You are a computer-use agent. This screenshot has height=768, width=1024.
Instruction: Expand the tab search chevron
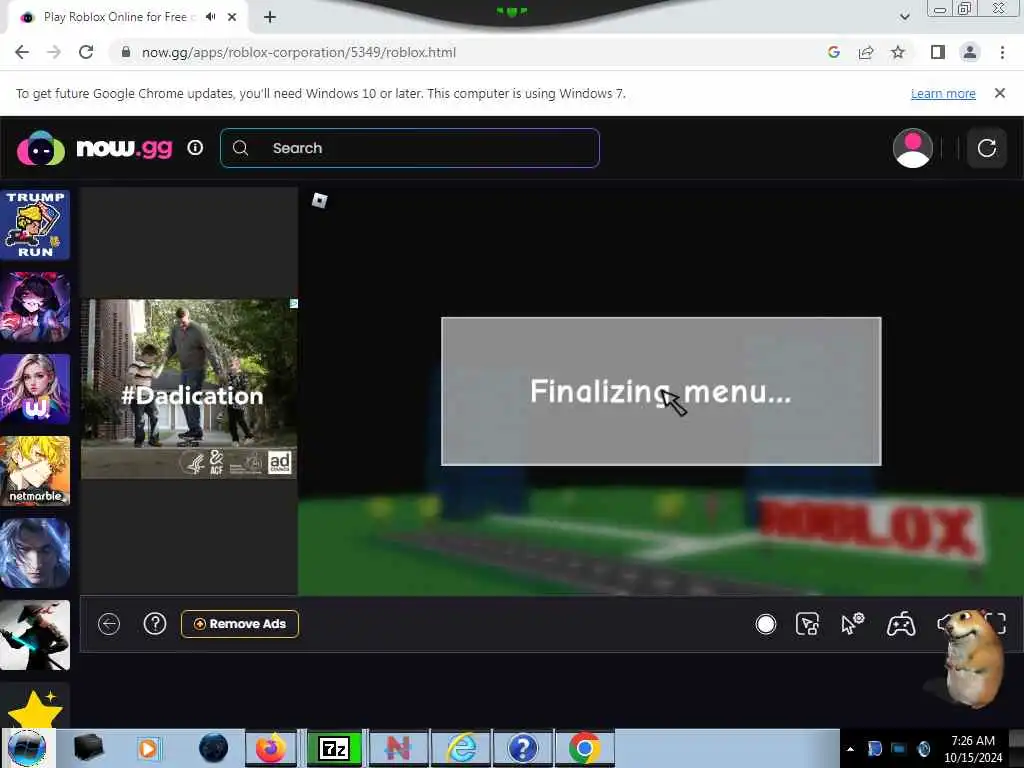[904, 17]
